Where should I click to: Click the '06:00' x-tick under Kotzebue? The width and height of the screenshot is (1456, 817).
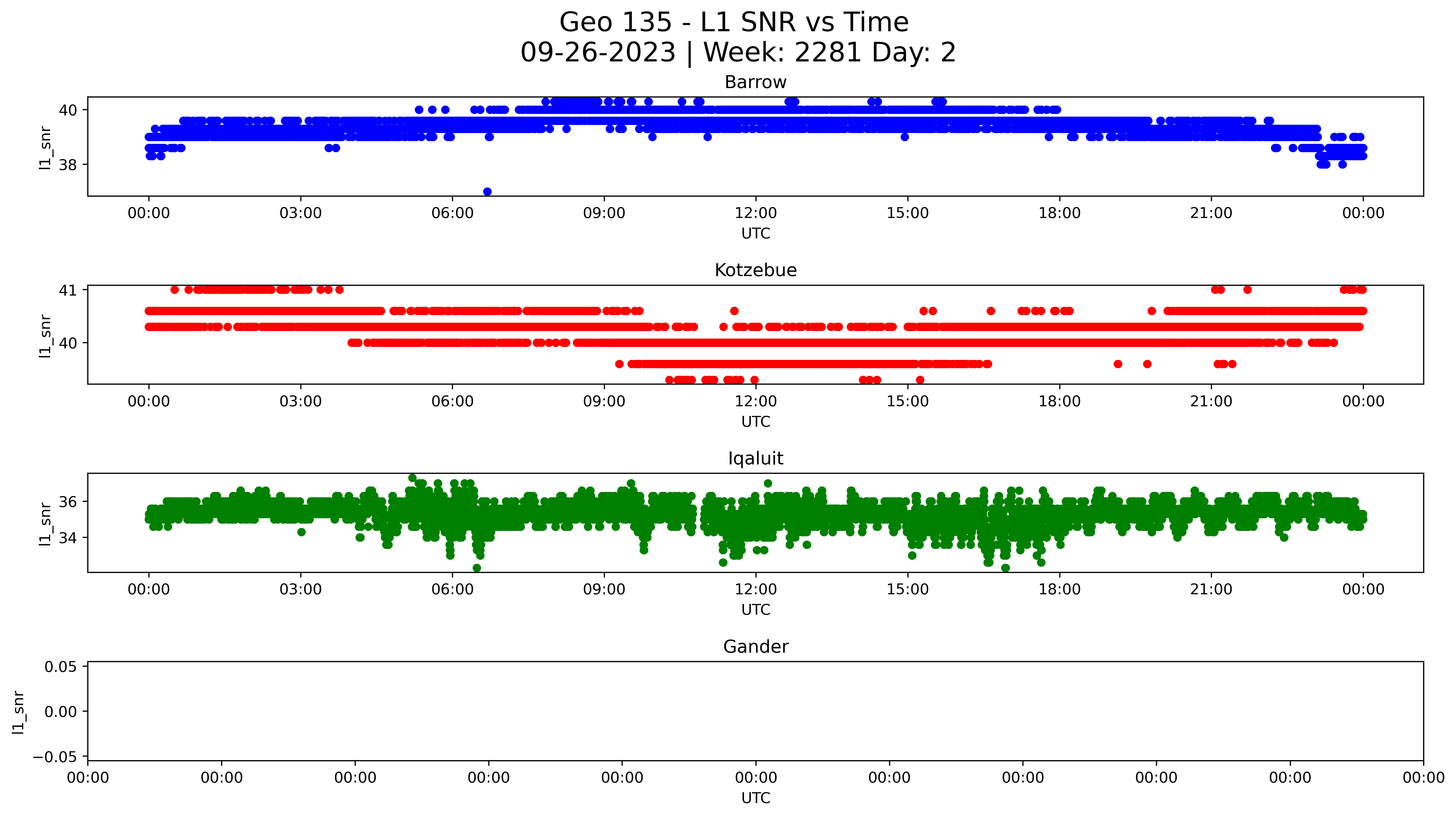click(x=452, y=401)
